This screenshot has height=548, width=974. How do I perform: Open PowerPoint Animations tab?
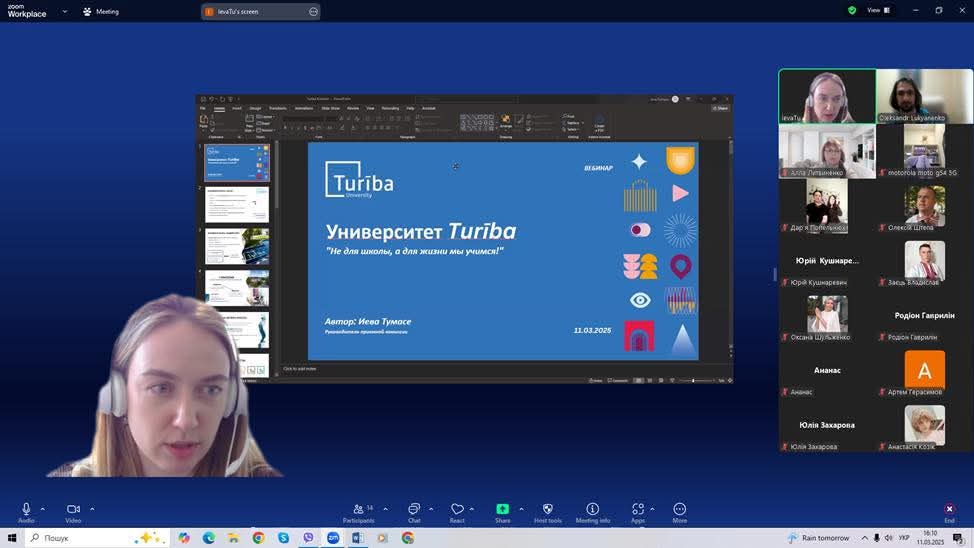(304, 108)
